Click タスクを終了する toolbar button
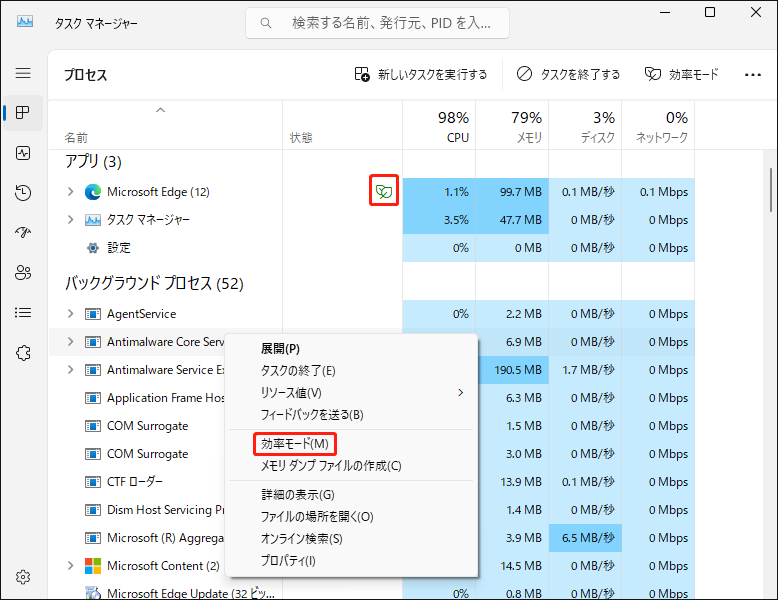778x600 pixels. (568, 74)
